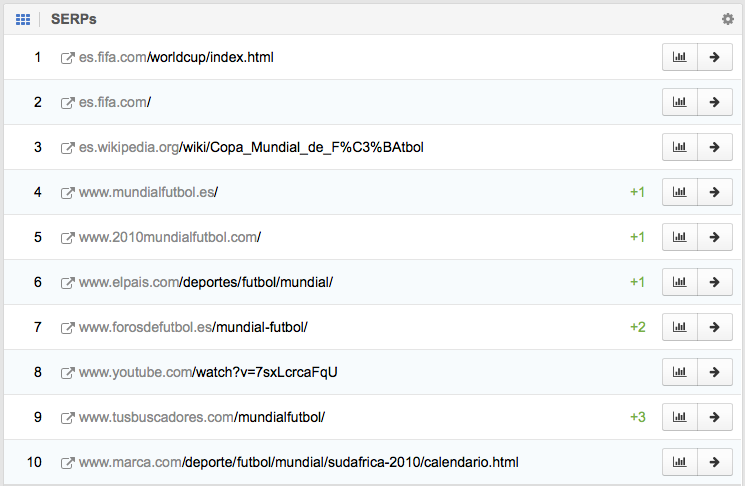Show the chart for www.2010mundialfutbol.com
This screenshot has width=745, height=486.
[679, 237]
